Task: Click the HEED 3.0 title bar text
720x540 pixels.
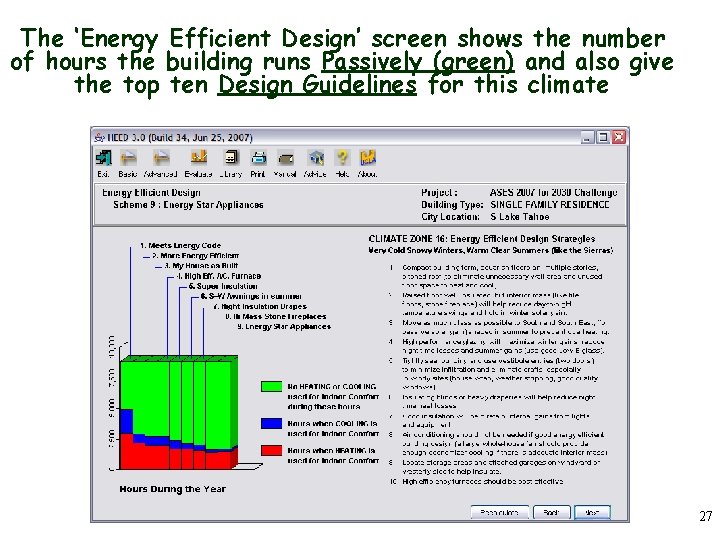Action: pyautogui.click(x=180, y=137)
